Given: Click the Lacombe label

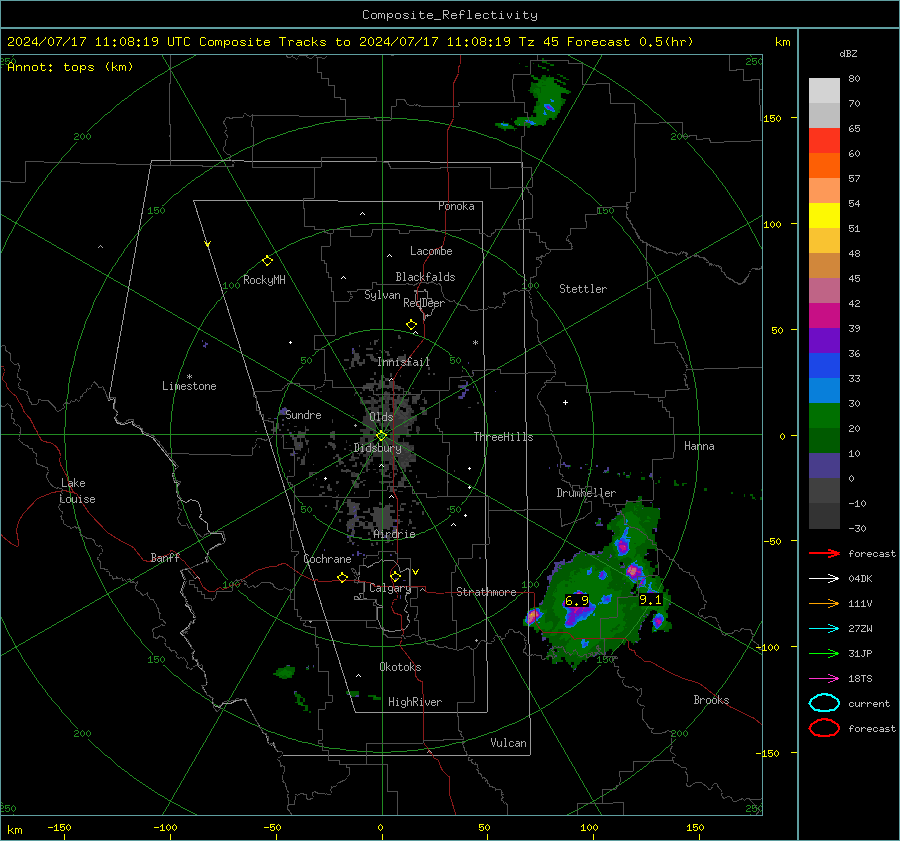Looking at the screenshot, I should point(431,251).
